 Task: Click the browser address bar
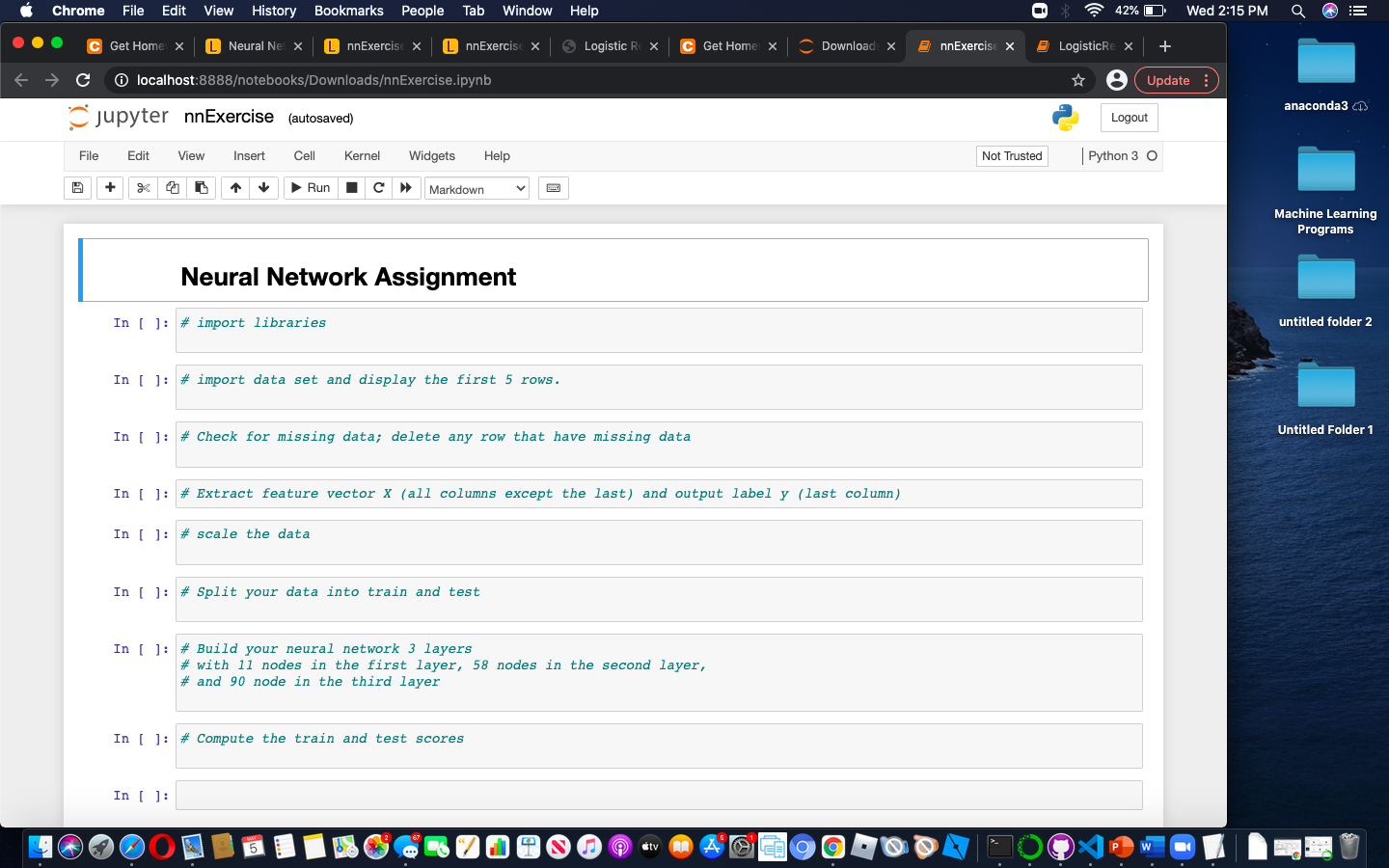click(x=386, y=80)
